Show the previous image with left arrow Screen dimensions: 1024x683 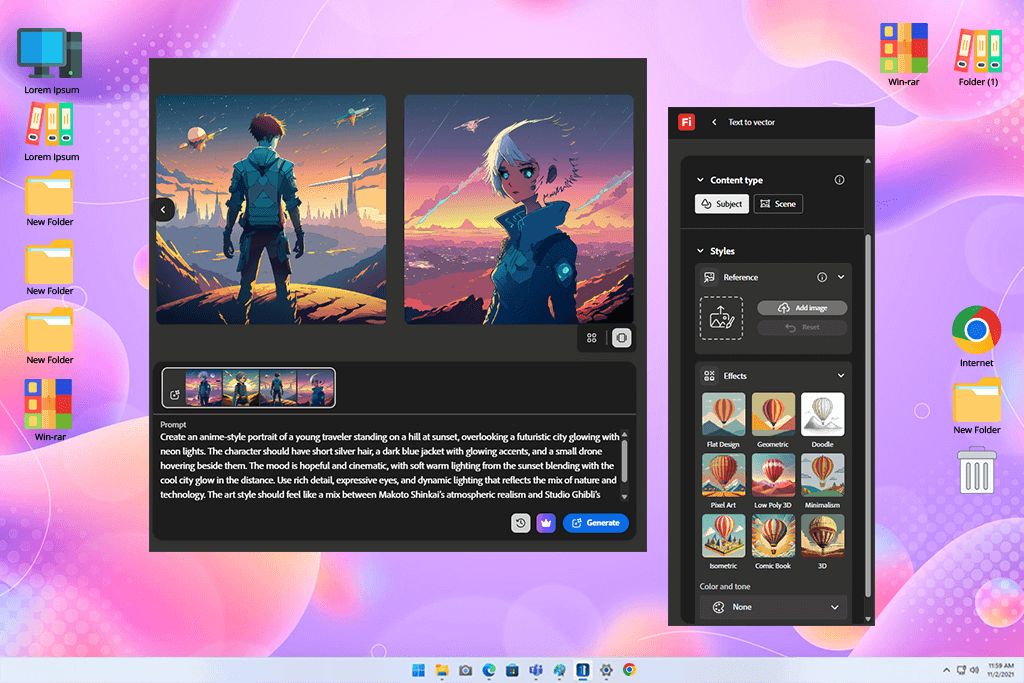[163, 210]
